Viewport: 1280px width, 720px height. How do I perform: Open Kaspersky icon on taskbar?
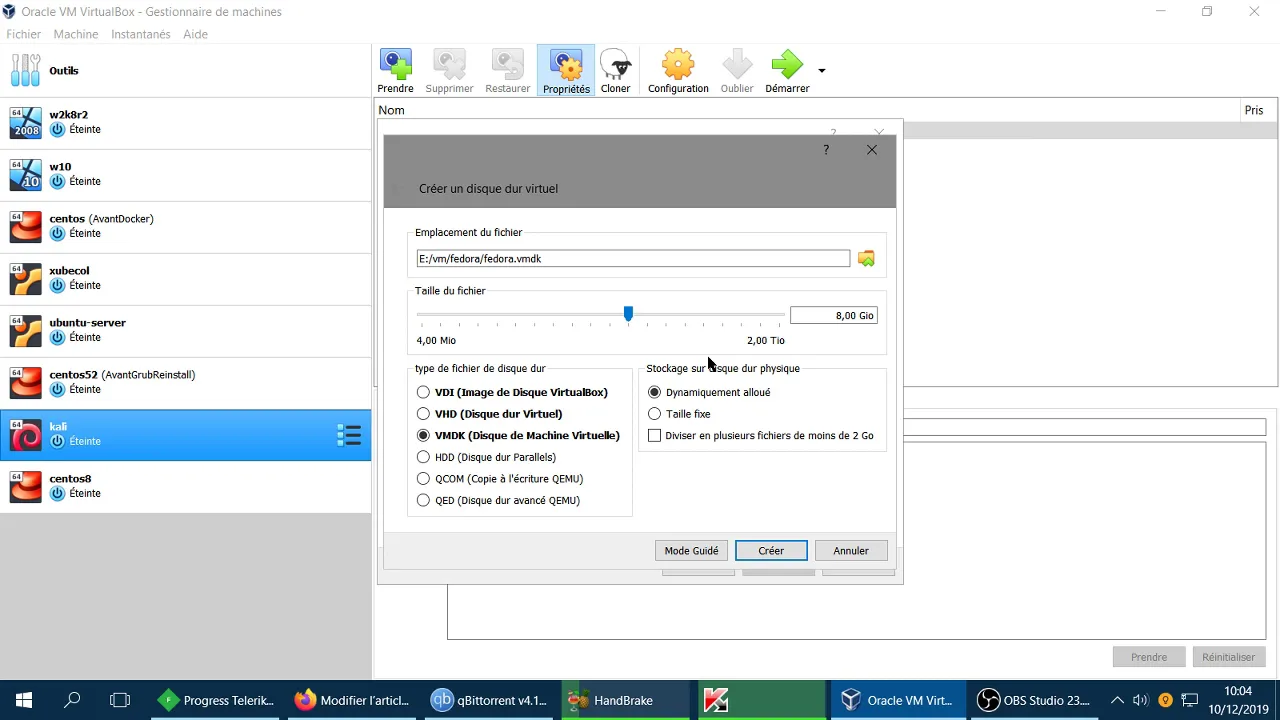[x=716, y=700]
